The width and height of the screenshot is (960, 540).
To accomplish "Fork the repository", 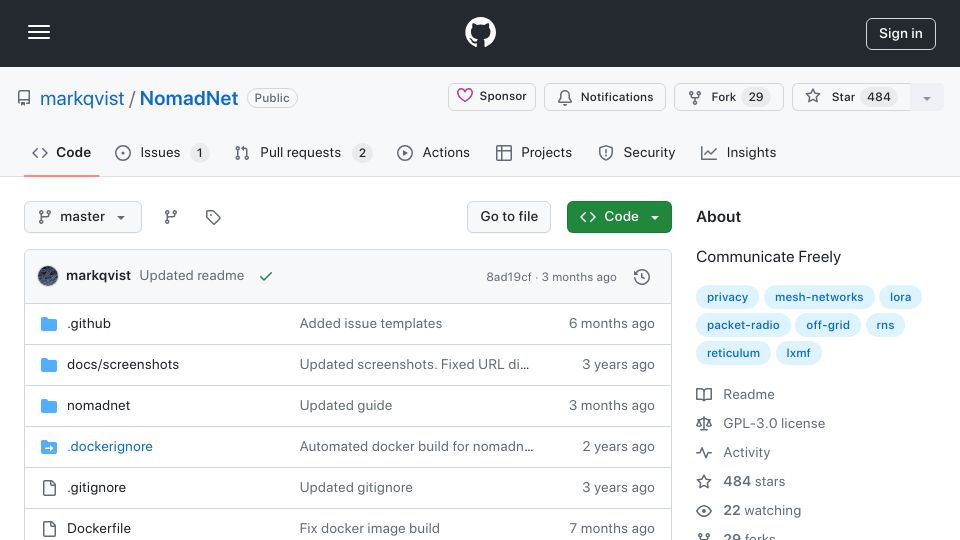I will click(x=729, y=97).
